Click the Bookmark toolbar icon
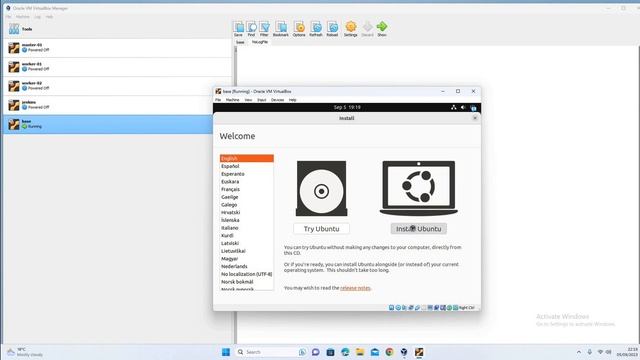The width and height of the screenshot is (640, 360). 281,29
